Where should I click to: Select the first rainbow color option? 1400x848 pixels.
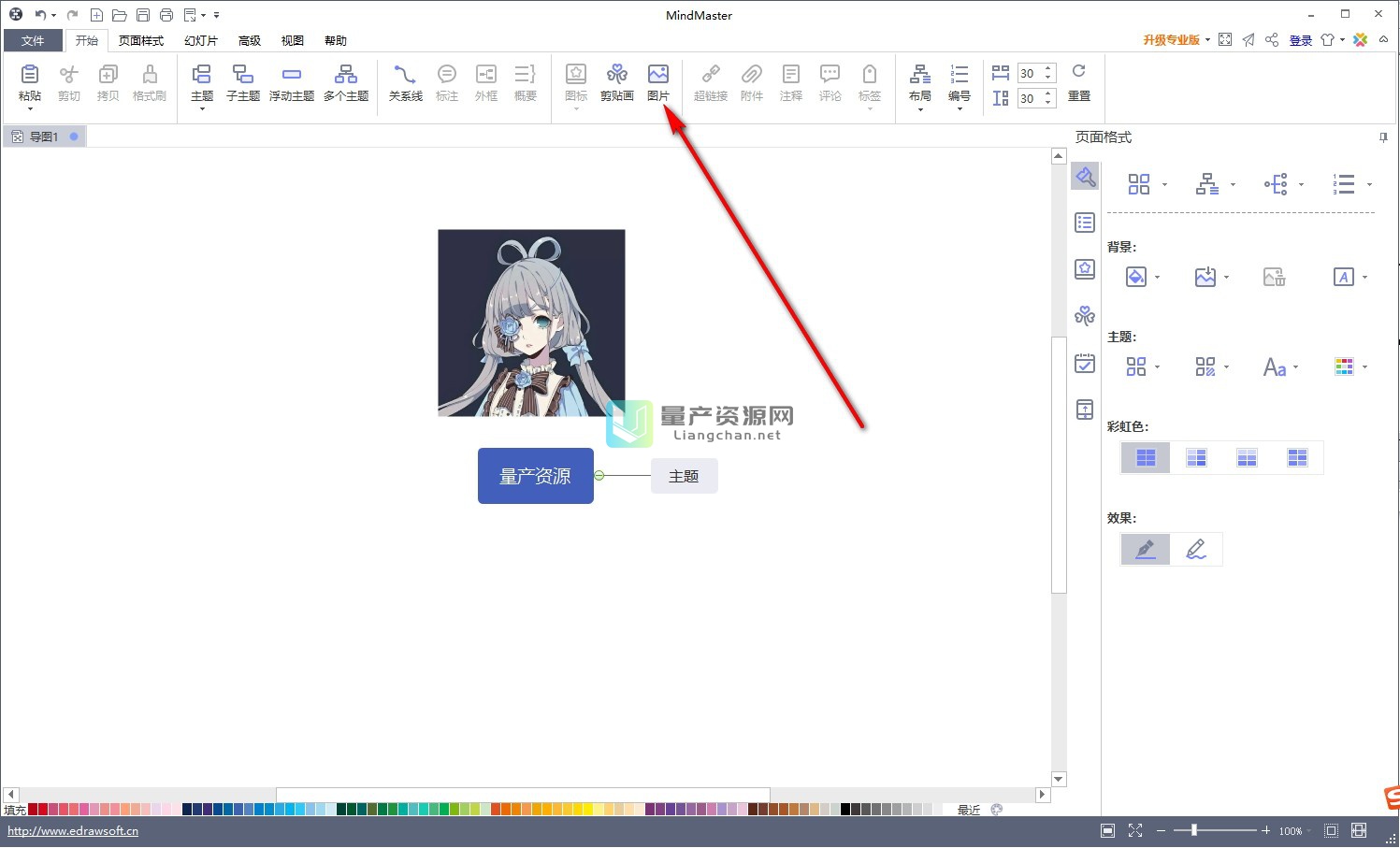(x=1146, y=457)
